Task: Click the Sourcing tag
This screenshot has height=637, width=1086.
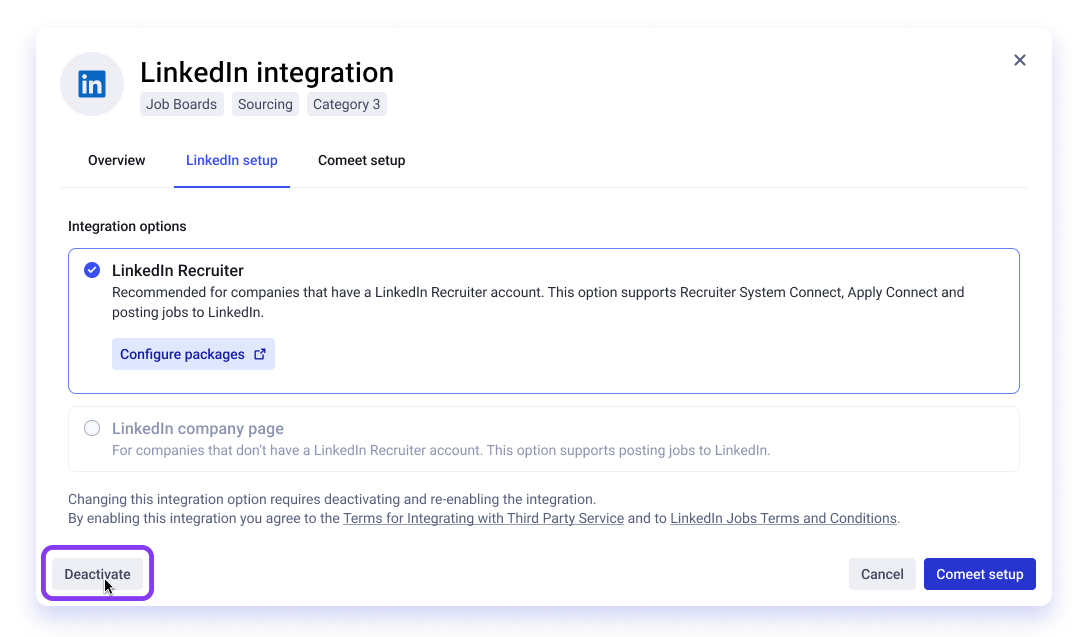Action: [x=265, y=104]
